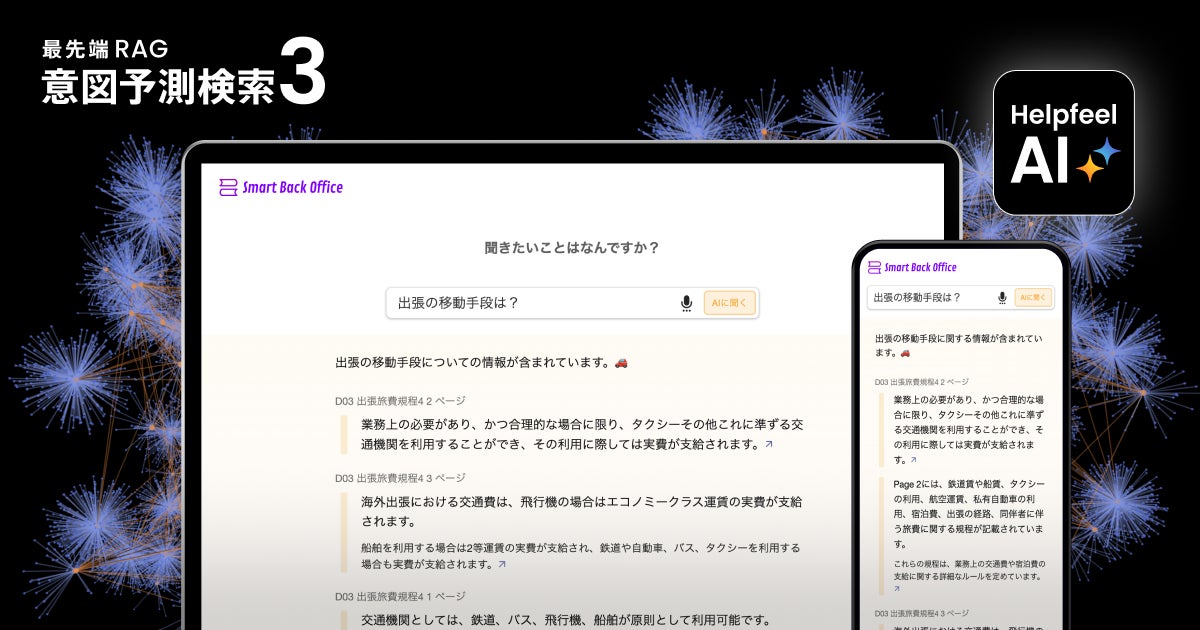
Task: Tap the phone quote starting 'Page 2には、鉄道賃や船賃'
Action: click(x=969, y=513)
